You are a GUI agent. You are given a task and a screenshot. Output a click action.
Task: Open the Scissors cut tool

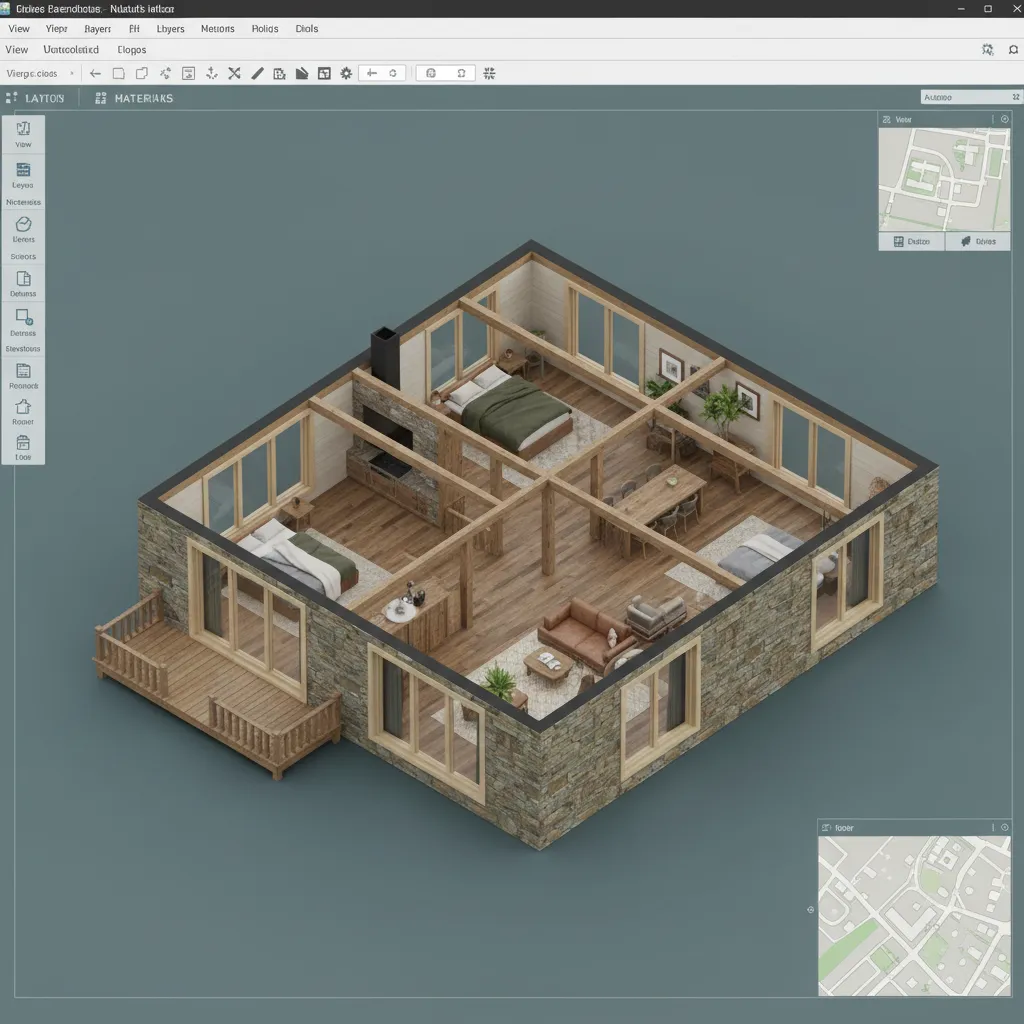233,72
